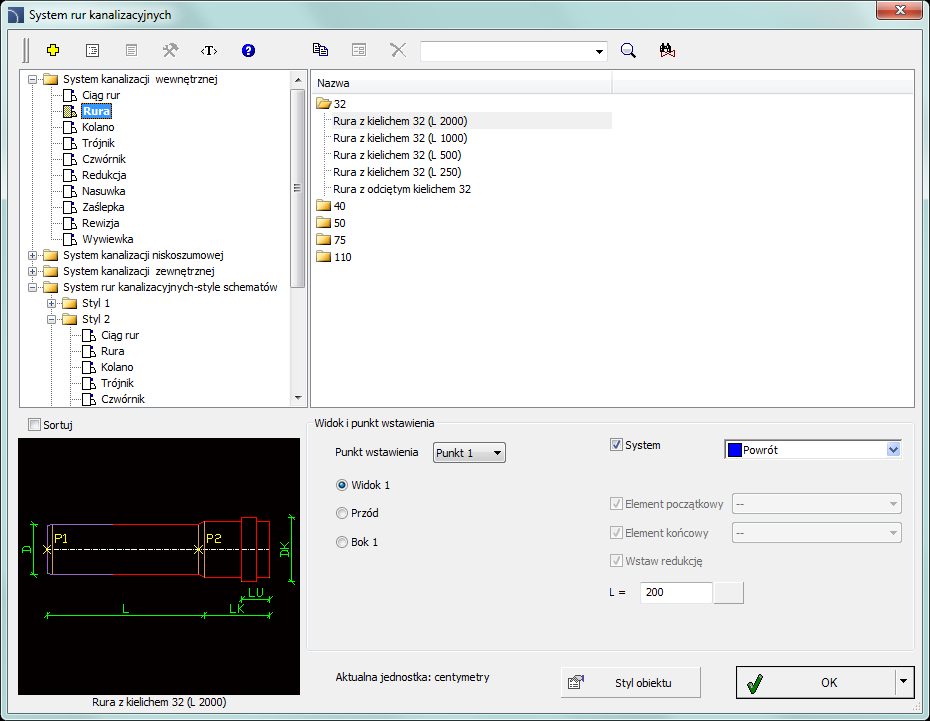This screenshot has height=721, width=930.
Task: Click the open folder icon labeled 32
Action: point(323,104)
